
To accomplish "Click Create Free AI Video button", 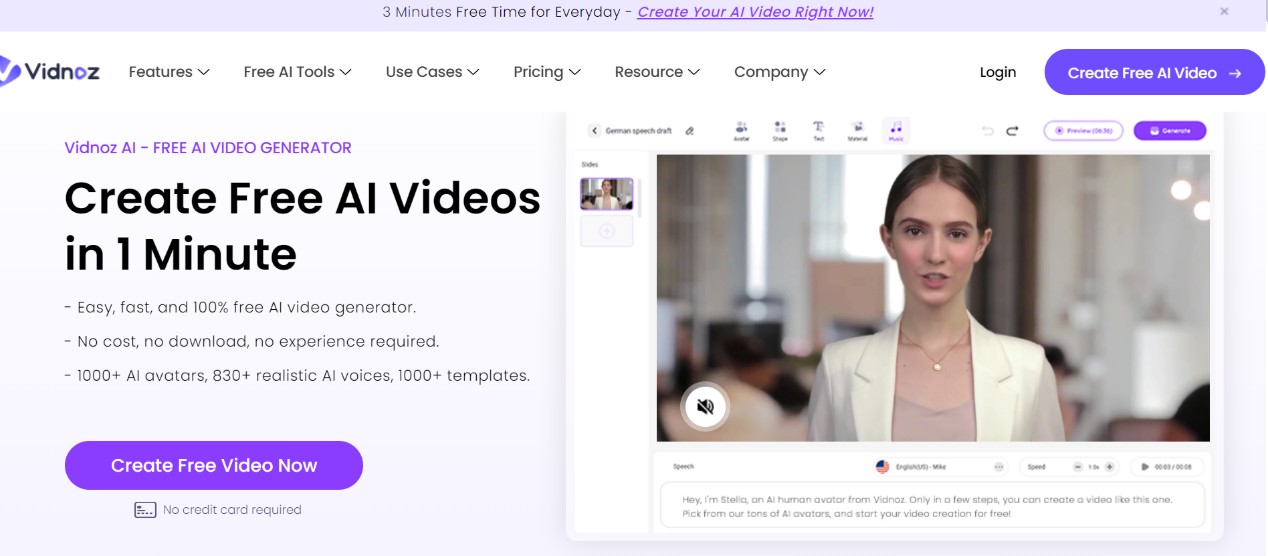I will click(1154, 73).
